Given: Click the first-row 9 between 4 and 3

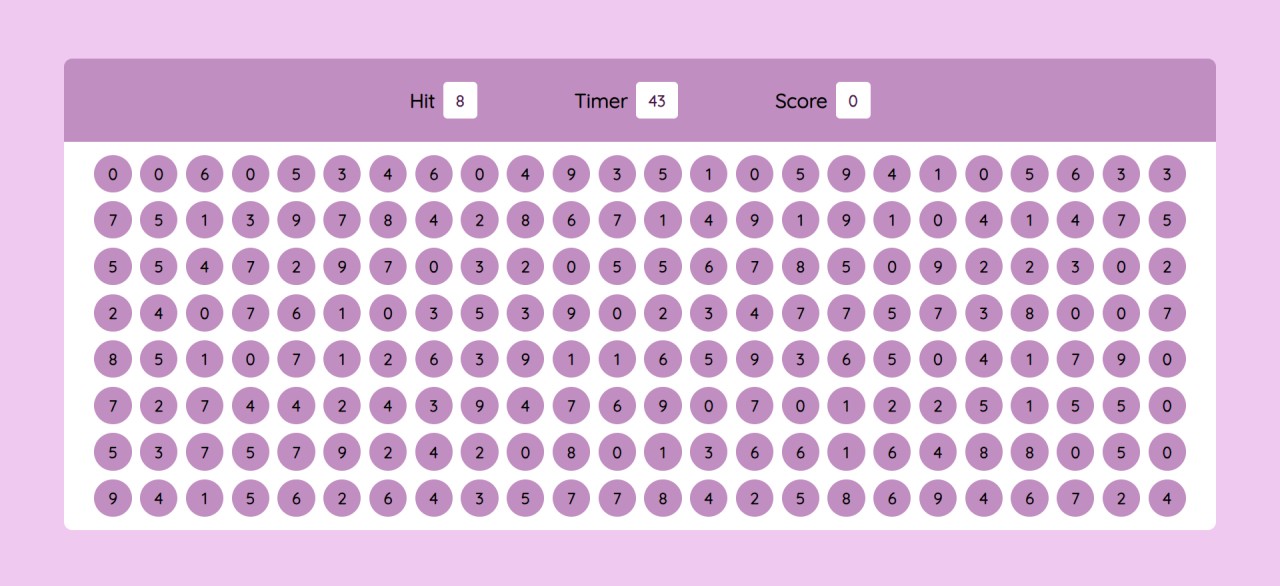Looking at the screenshot, I should point(572,174).
